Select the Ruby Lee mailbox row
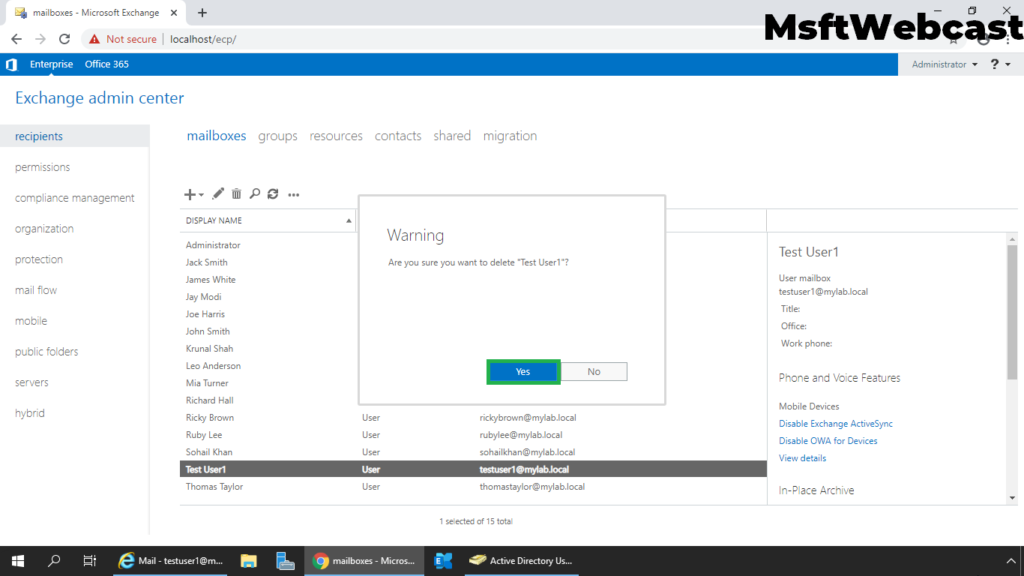 click(x=473, y=435)
